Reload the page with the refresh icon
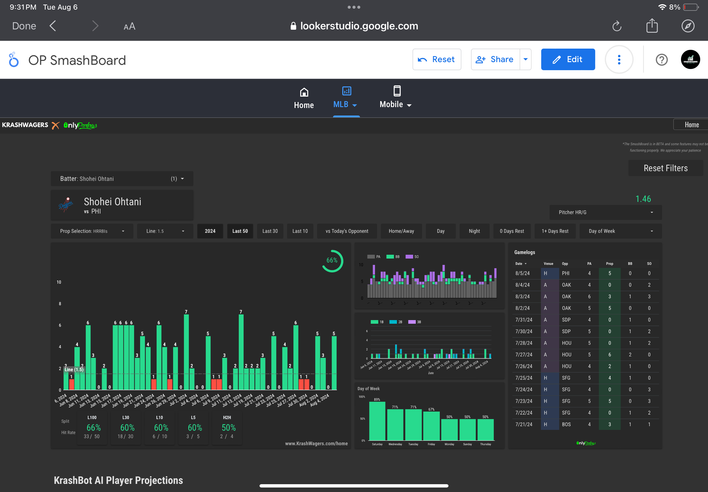The image size is (708, 492). pyautogui.click(x=616, y=26)
